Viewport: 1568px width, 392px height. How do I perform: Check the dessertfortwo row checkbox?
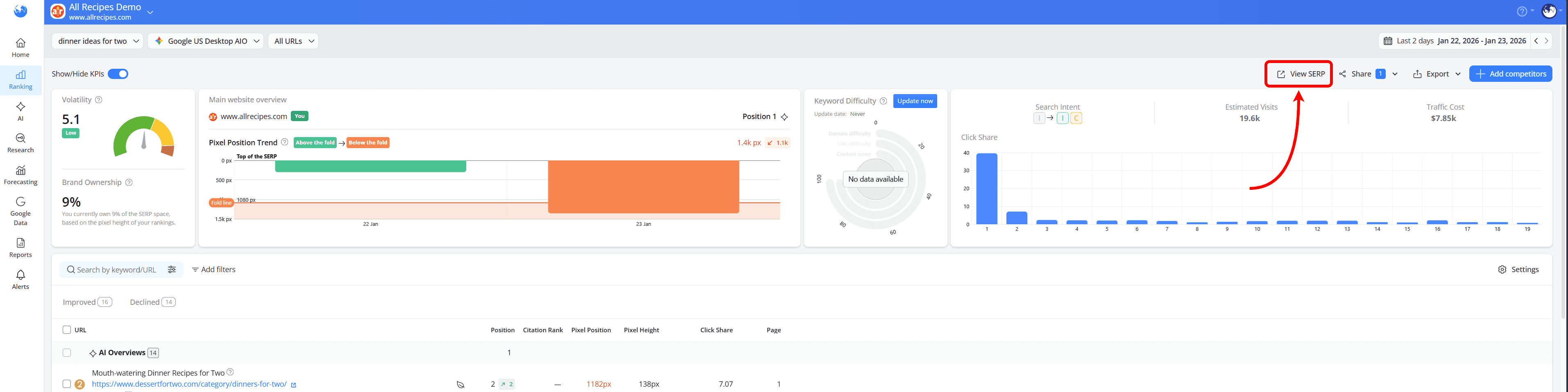(x=67, y=384)
